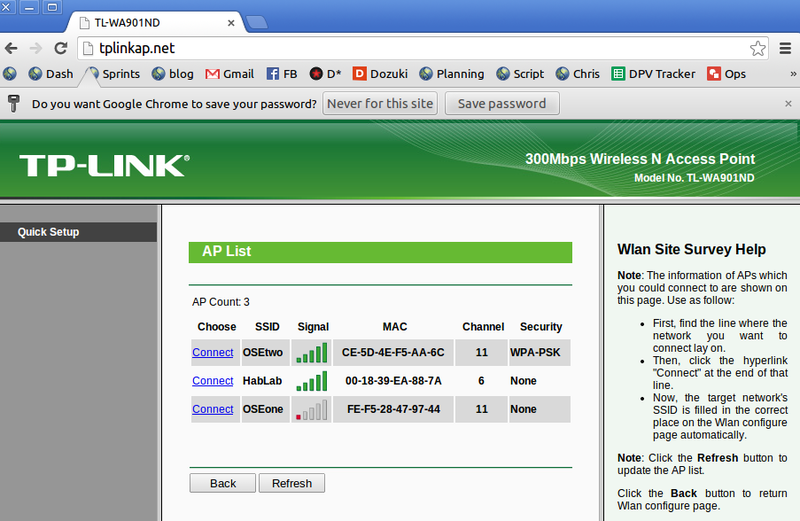The width and height of the screenshot is (800, 521).
Task: Click the AP List header bar
Action: 380,252
